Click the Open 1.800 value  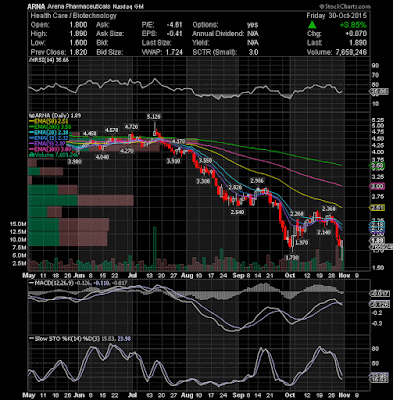pyautogui.click(x=78, y=25)
